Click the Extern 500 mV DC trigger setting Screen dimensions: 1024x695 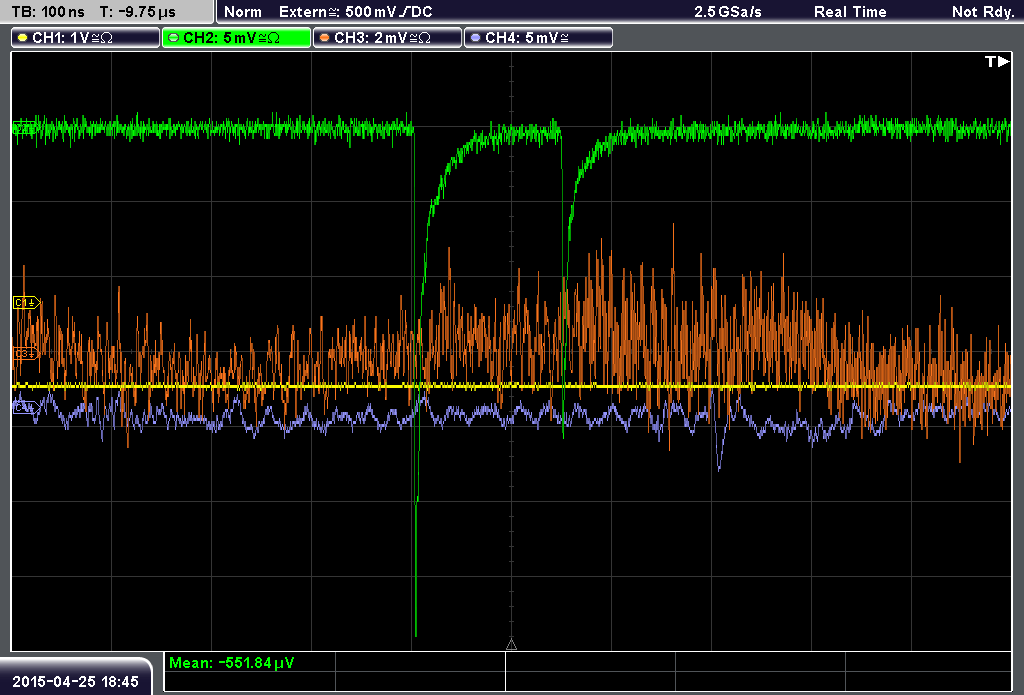[355, 12]
